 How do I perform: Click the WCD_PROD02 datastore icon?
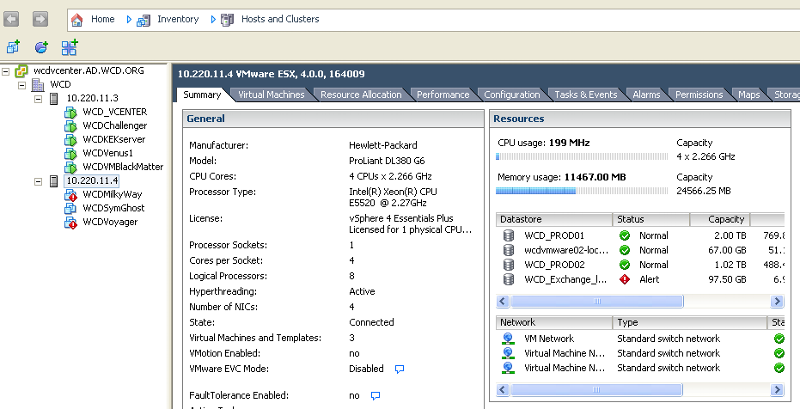[508, 265]
